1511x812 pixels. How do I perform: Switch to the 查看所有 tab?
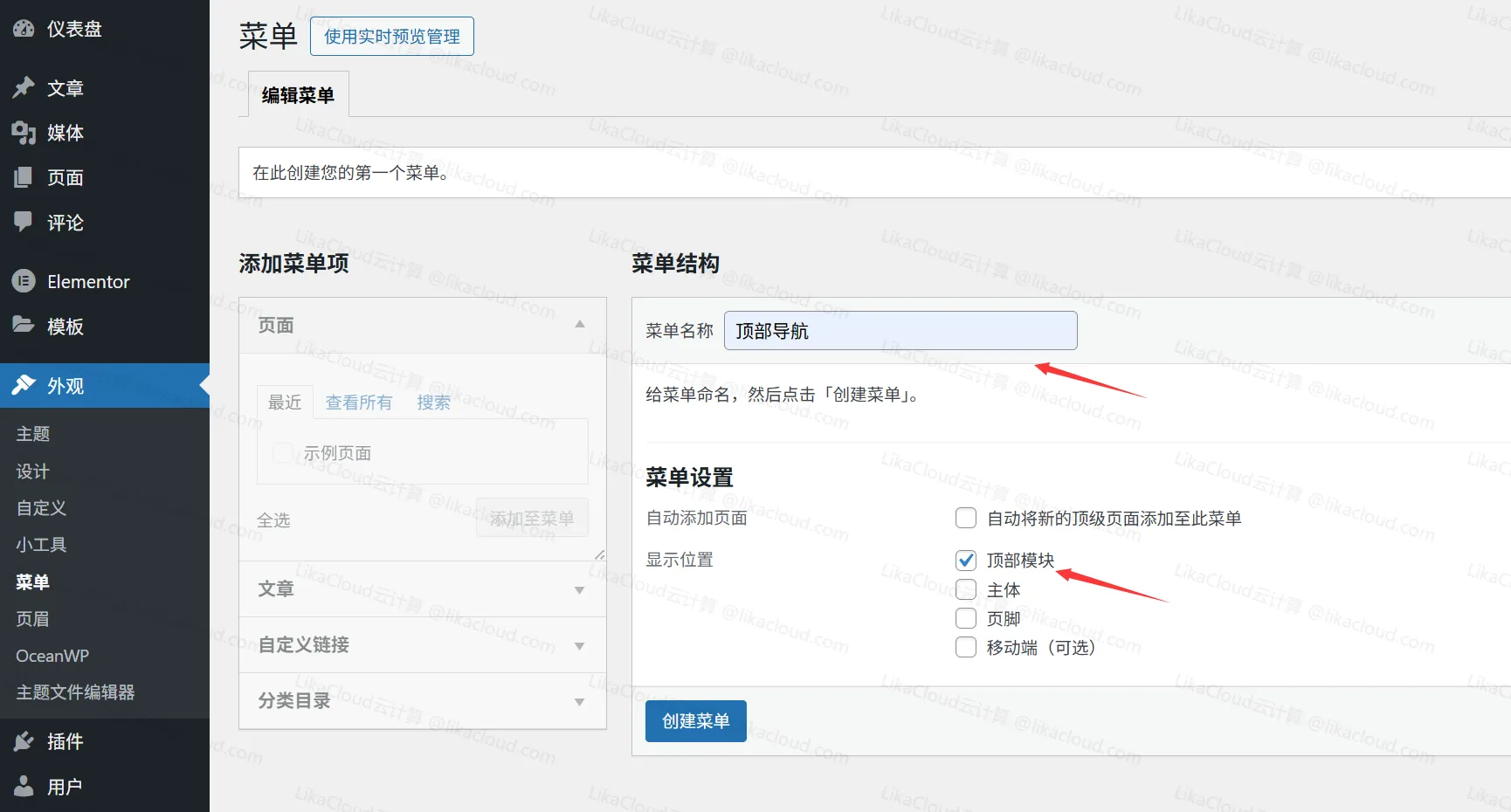[x=358, y=402]
